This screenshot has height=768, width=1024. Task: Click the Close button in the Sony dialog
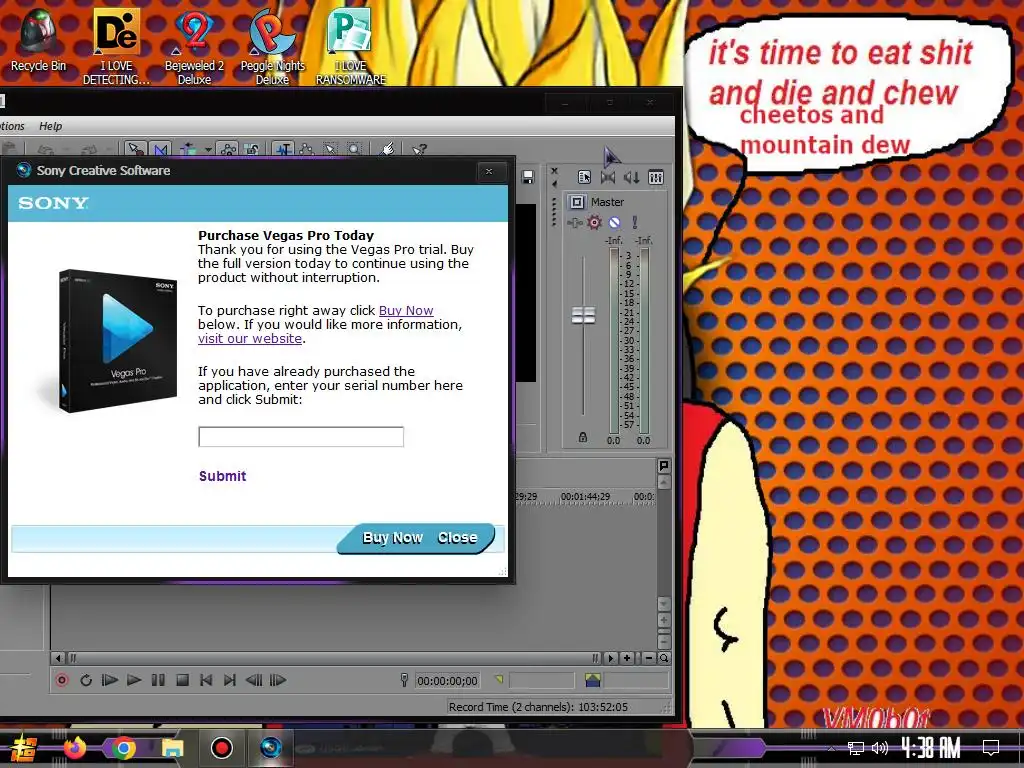tap(457, 537)
